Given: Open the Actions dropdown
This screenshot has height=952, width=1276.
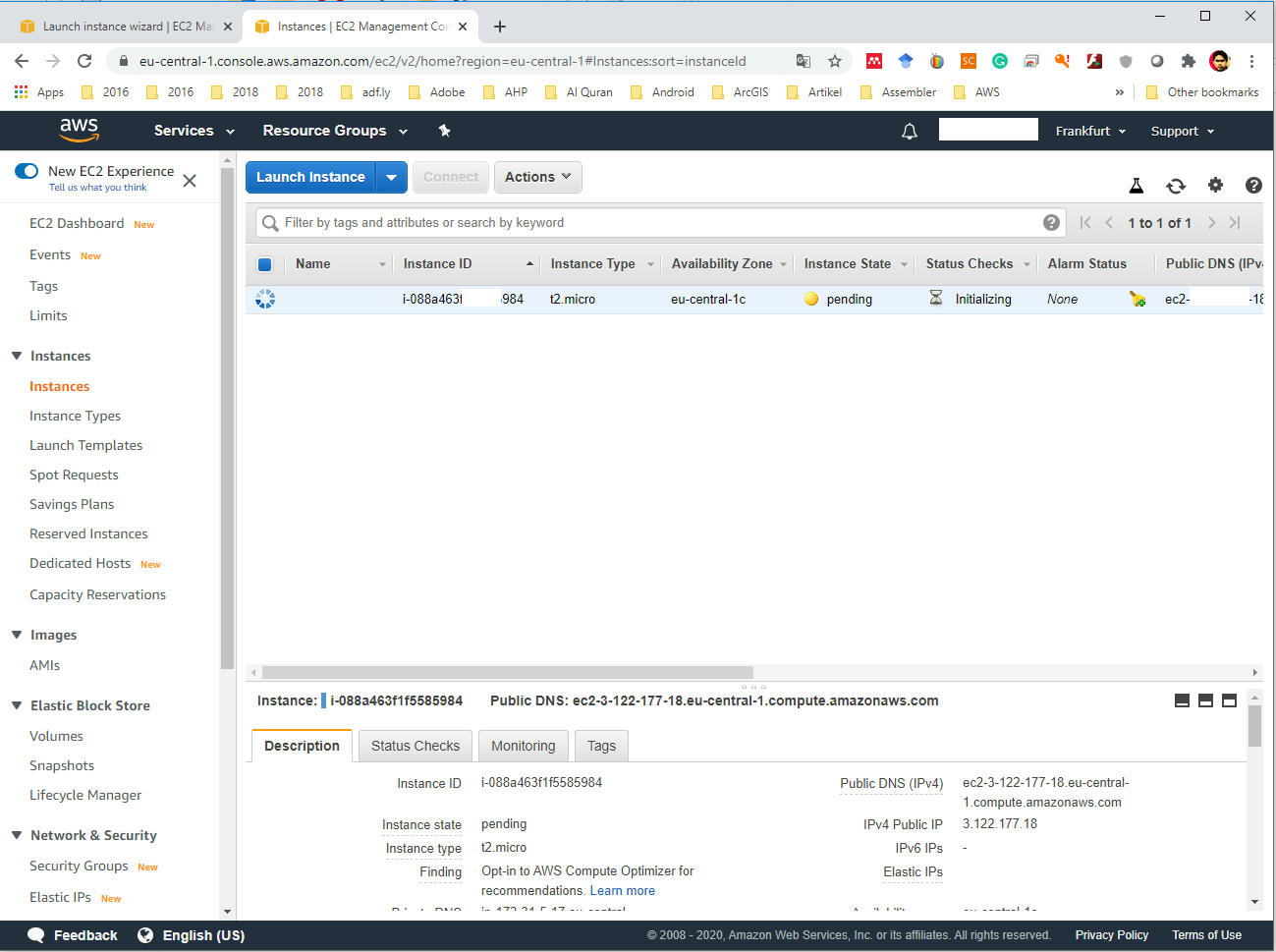Looking at the screenshot, I should coord(538,177).
